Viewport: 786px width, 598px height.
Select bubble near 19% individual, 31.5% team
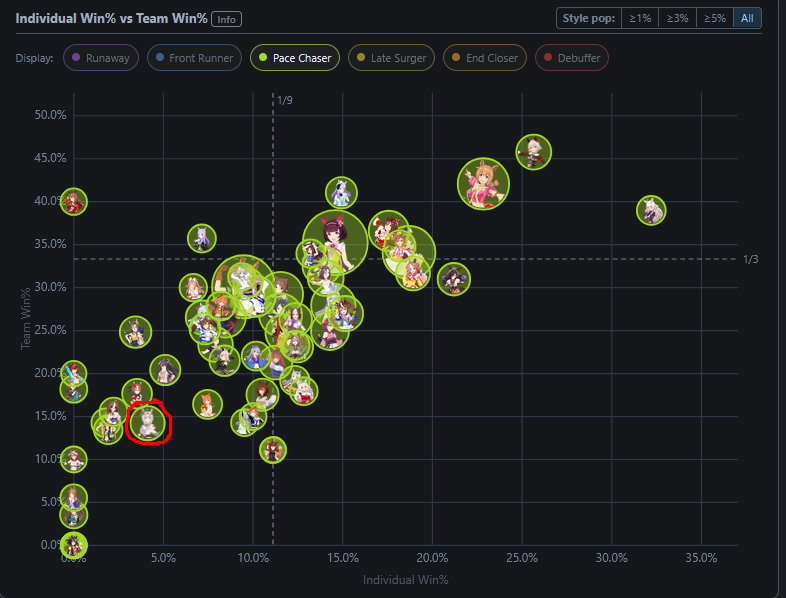pyautogui.click(x=413, y=273)
